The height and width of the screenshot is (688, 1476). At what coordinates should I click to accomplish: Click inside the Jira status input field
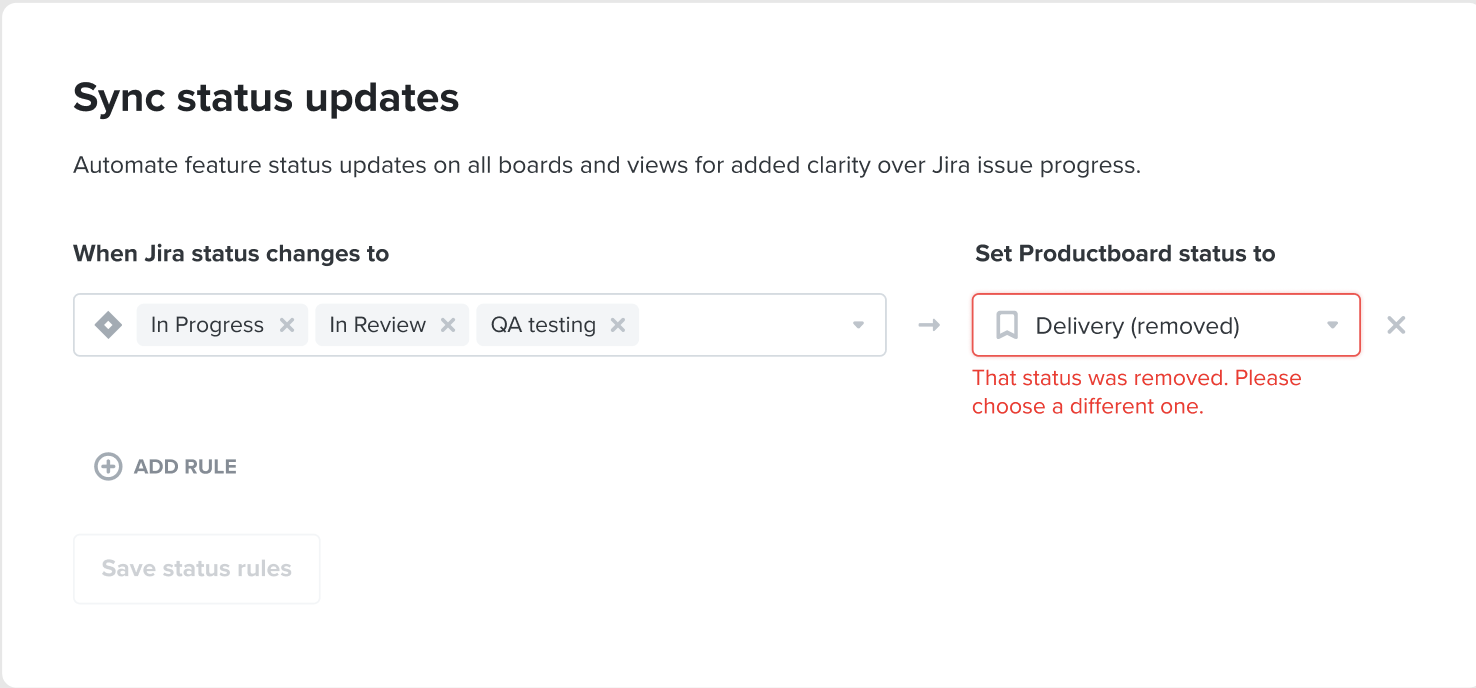[x=740, y=324]
